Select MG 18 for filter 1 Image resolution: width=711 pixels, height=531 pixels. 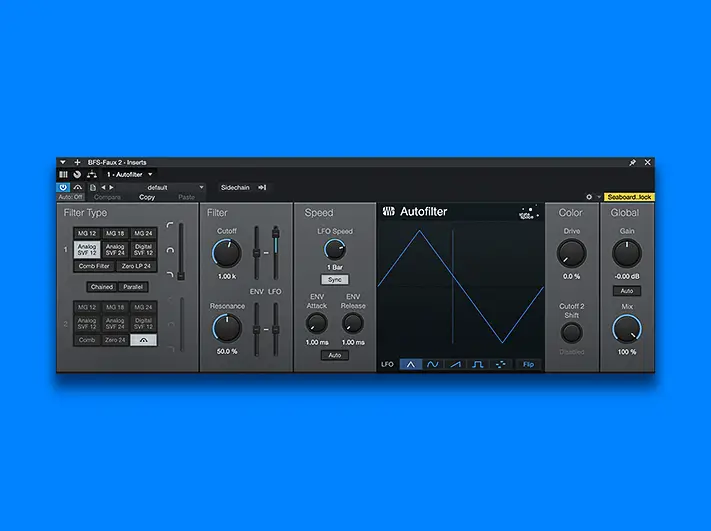click(115, 233)
